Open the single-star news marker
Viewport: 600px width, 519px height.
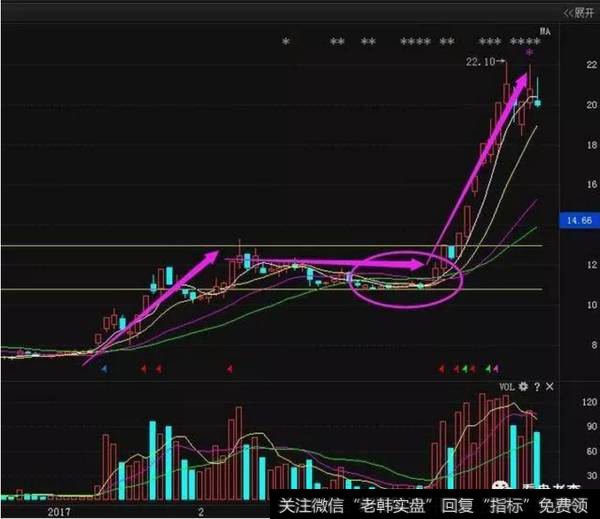pos(286,41)
